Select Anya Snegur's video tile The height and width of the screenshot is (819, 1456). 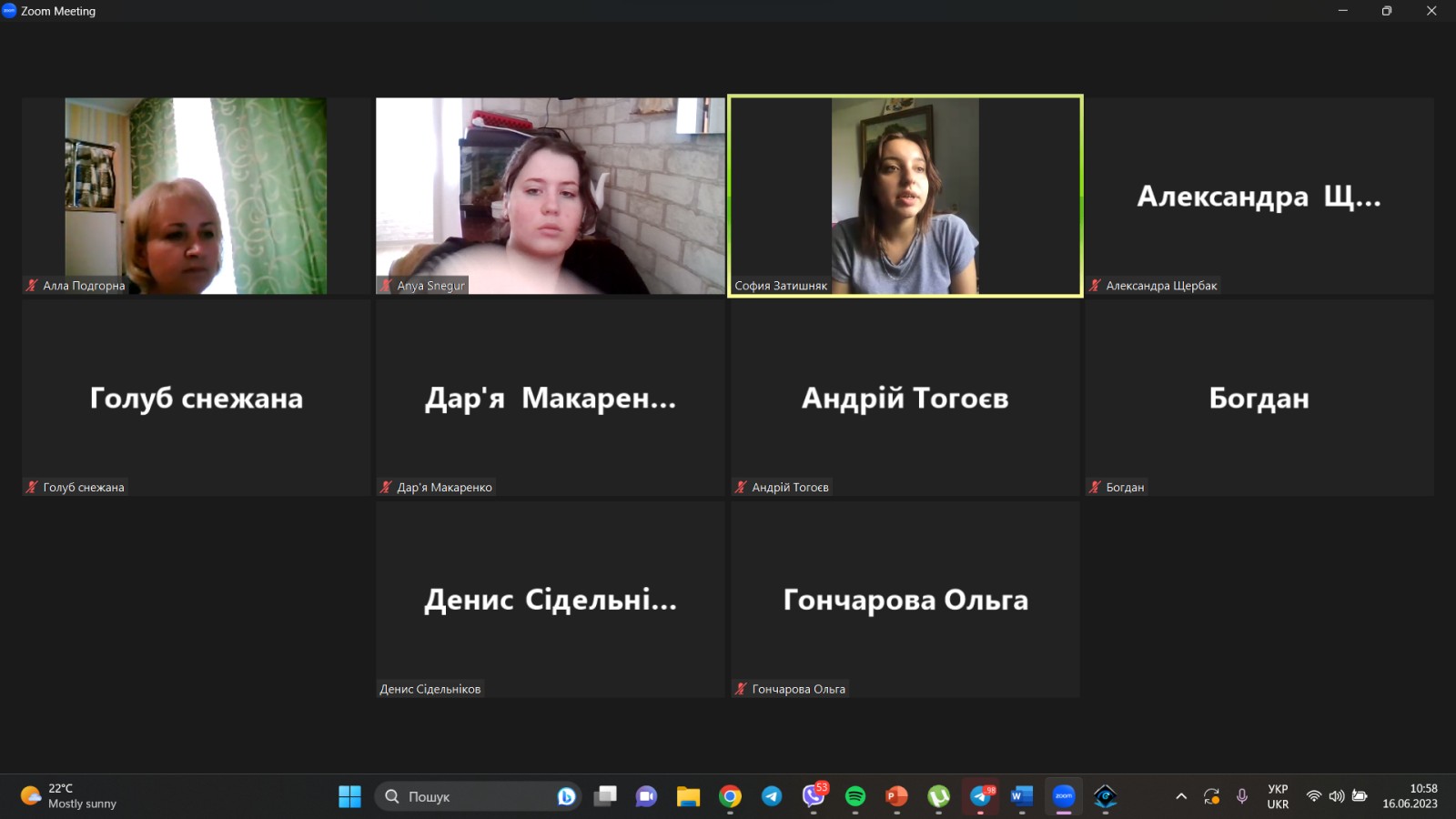(x=550, y=196)
